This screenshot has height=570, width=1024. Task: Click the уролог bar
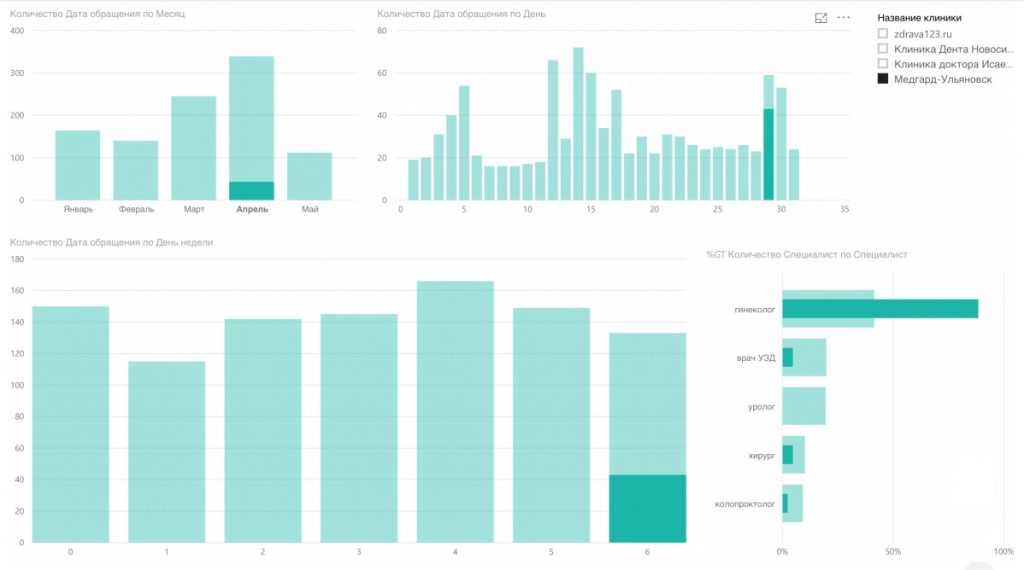[x=804, y=406]
